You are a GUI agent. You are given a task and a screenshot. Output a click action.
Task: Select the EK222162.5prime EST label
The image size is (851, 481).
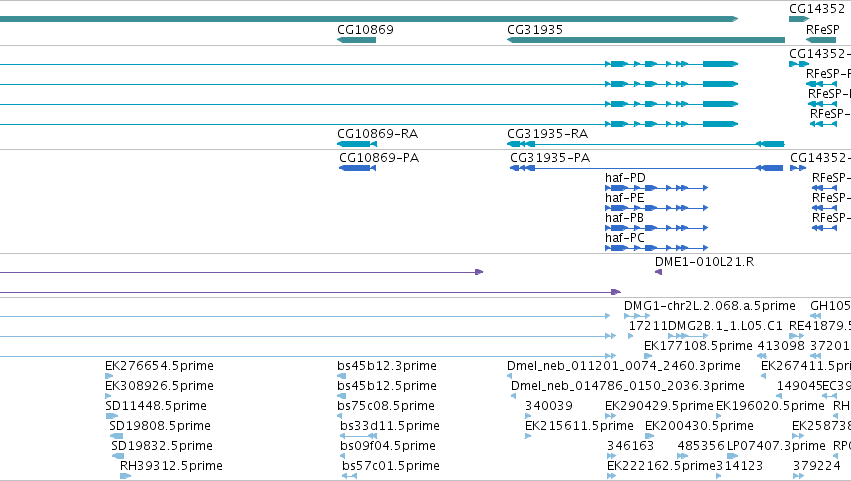661,466
